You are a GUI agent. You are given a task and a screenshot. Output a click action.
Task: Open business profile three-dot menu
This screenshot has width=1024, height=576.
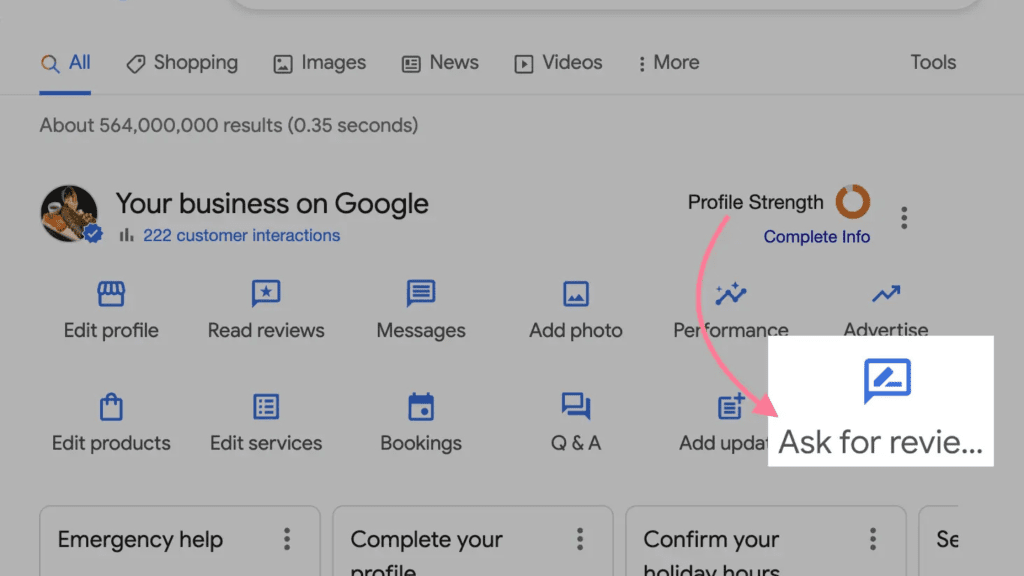pos(904,217)
